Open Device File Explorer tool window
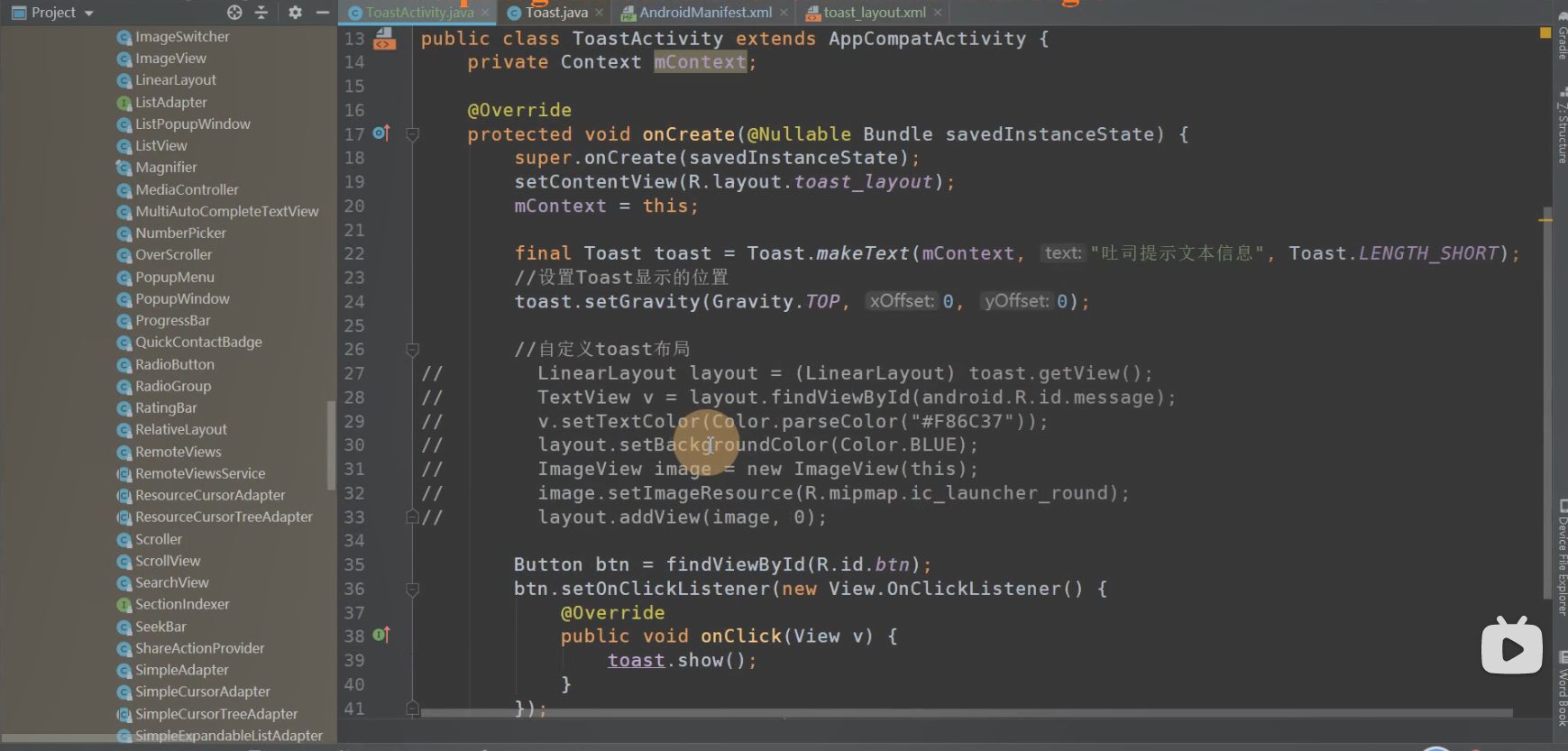 (x=1562, y=559)
